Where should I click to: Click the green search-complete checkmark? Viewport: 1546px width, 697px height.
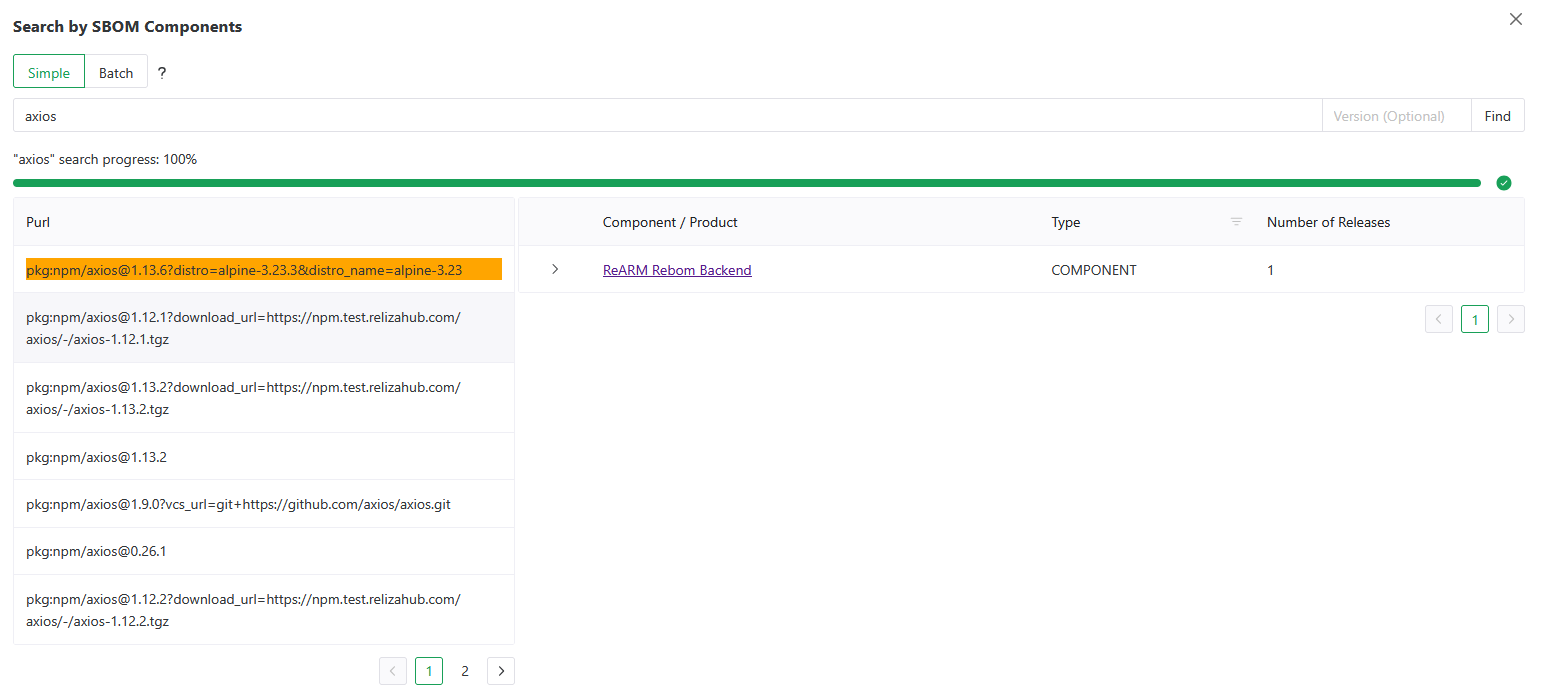coord(1504,182)
